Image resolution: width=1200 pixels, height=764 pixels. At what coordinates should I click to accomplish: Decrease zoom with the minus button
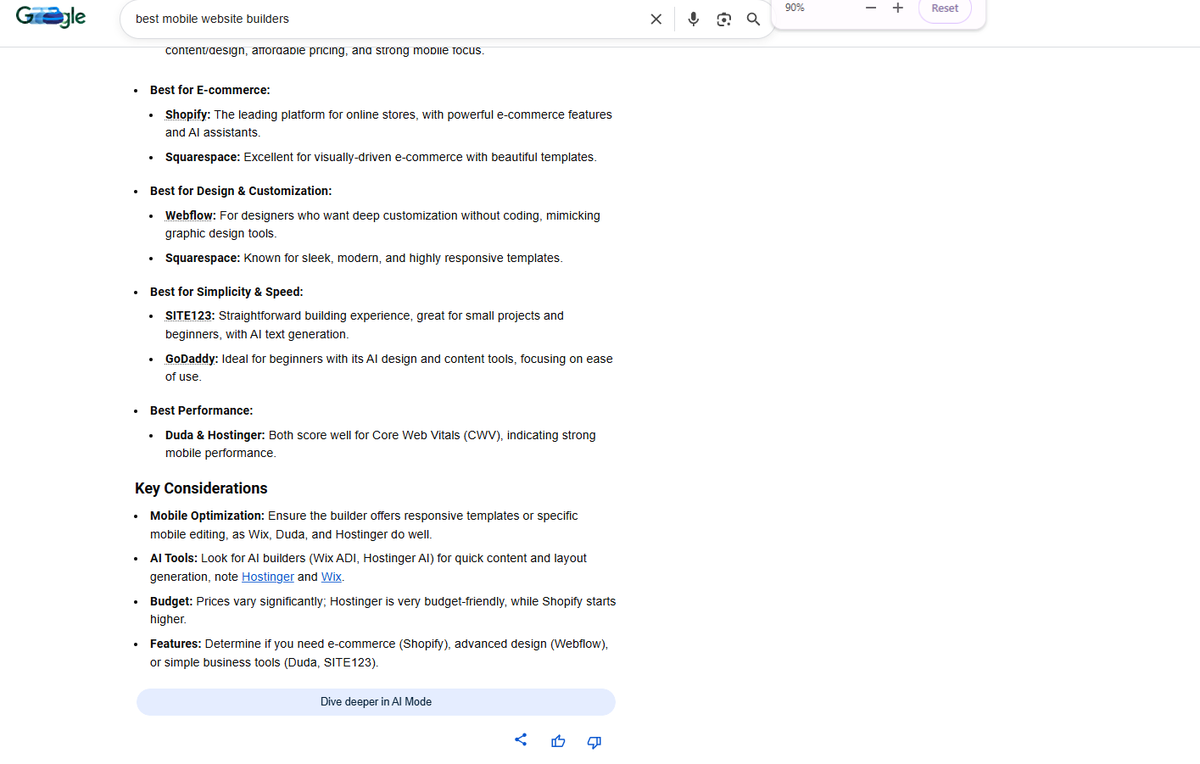click(x=871, y=8)
